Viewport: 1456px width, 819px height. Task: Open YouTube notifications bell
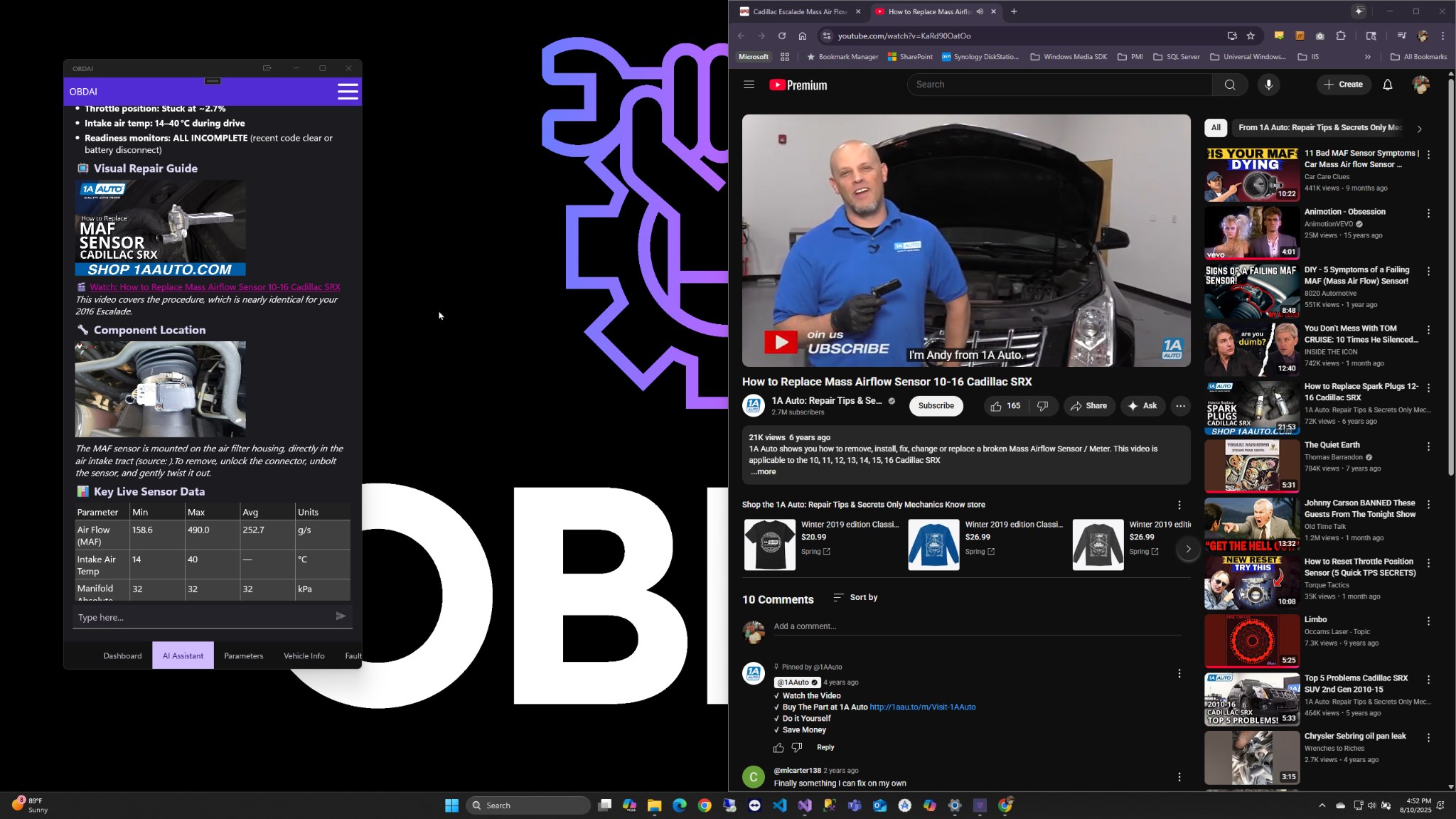tap(1386, 85)
